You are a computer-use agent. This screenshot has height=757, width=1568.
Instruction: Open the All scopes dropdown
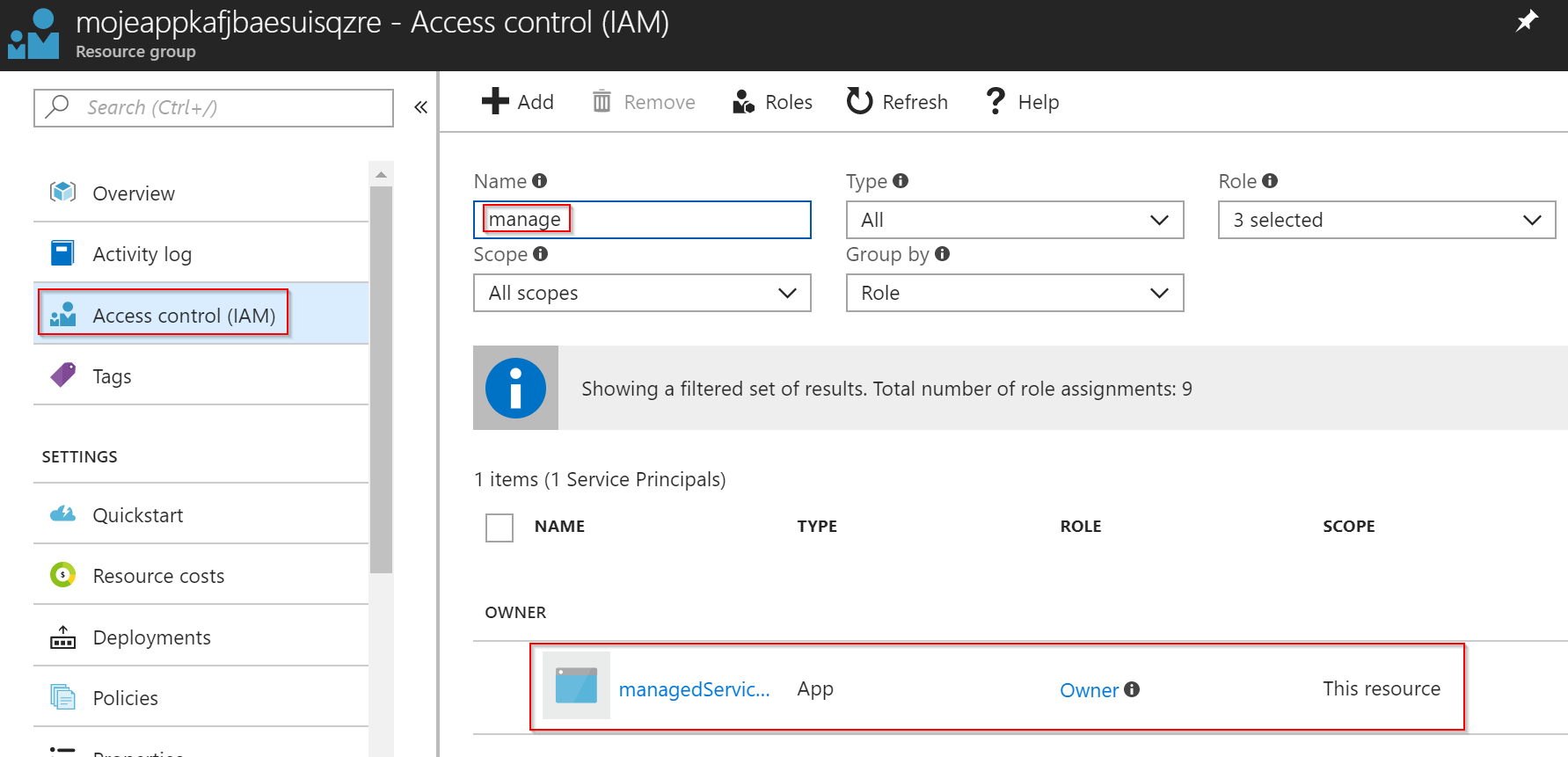coord(642,293)
